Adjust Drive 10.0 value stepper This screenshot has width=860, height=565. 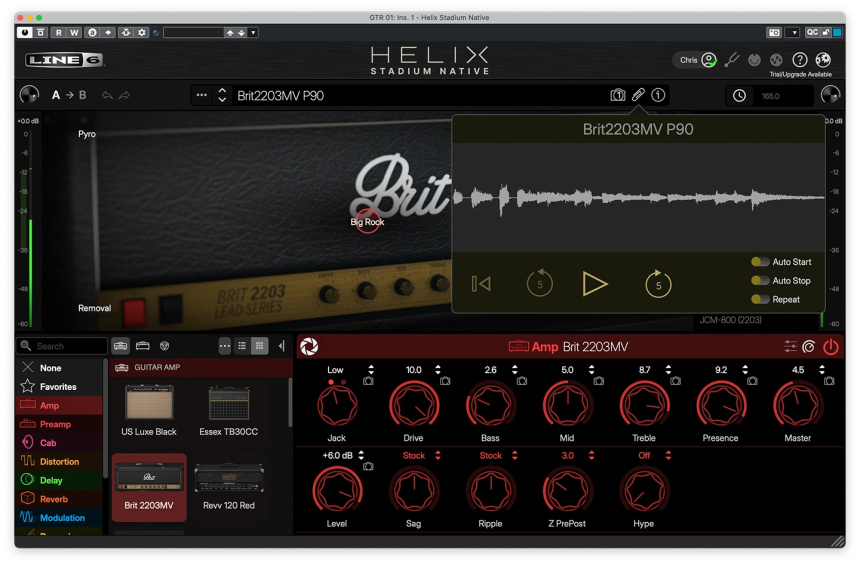(x=438, y=369)
